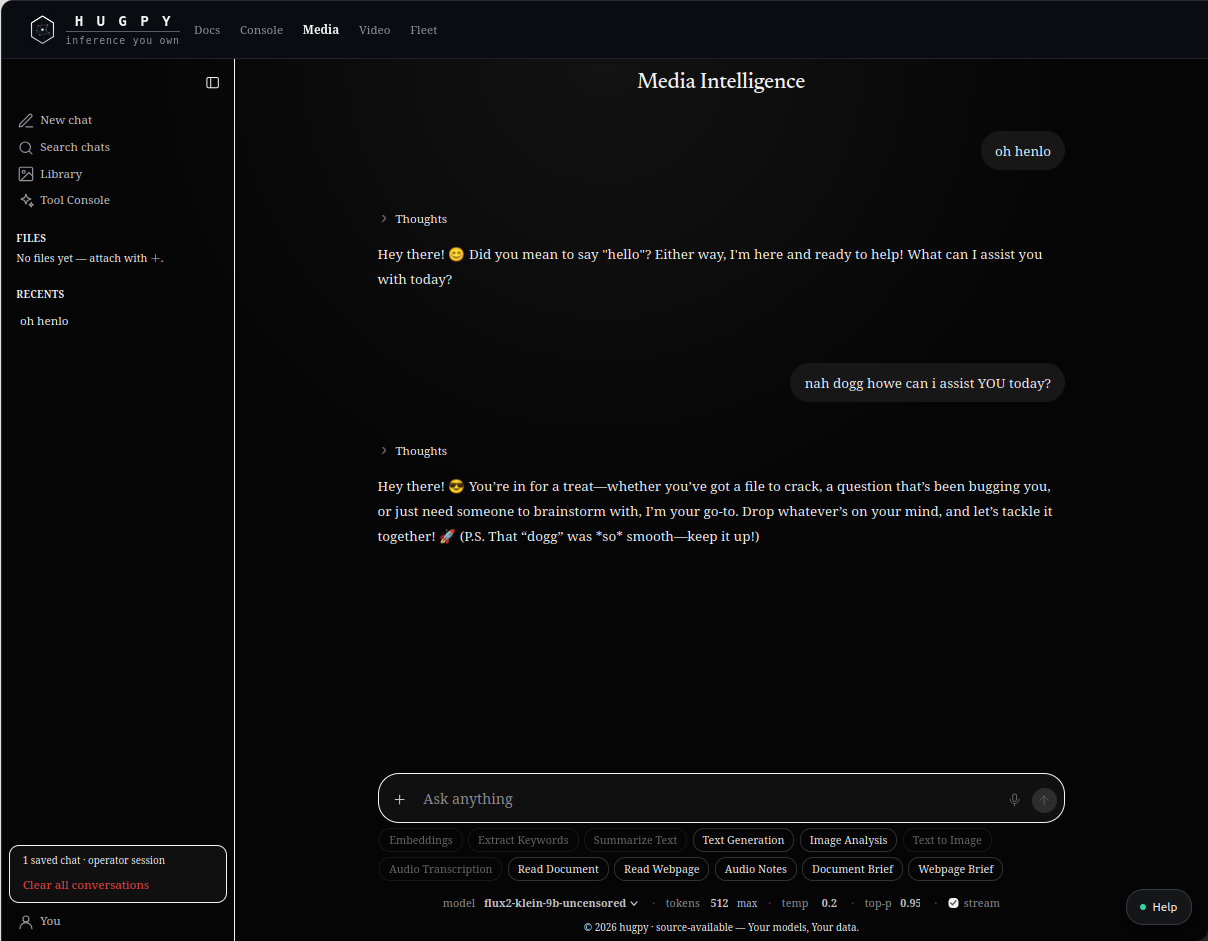The width and height of the screenshot is (1208, 941).
Task: Select the Media tab
Action: coord(321,30)
